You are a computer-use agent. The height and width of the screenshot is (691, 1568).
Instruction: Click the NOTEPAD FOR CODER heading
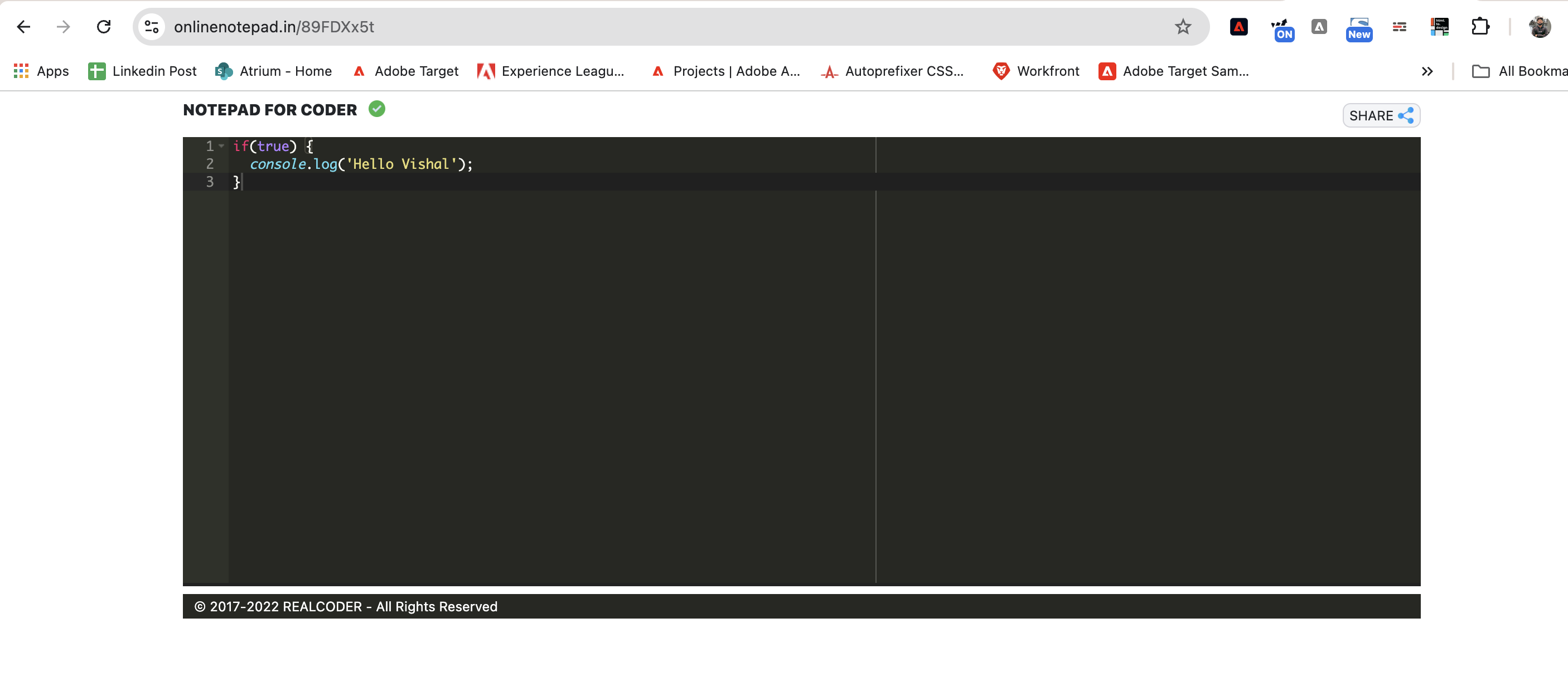tap(270, 110)
